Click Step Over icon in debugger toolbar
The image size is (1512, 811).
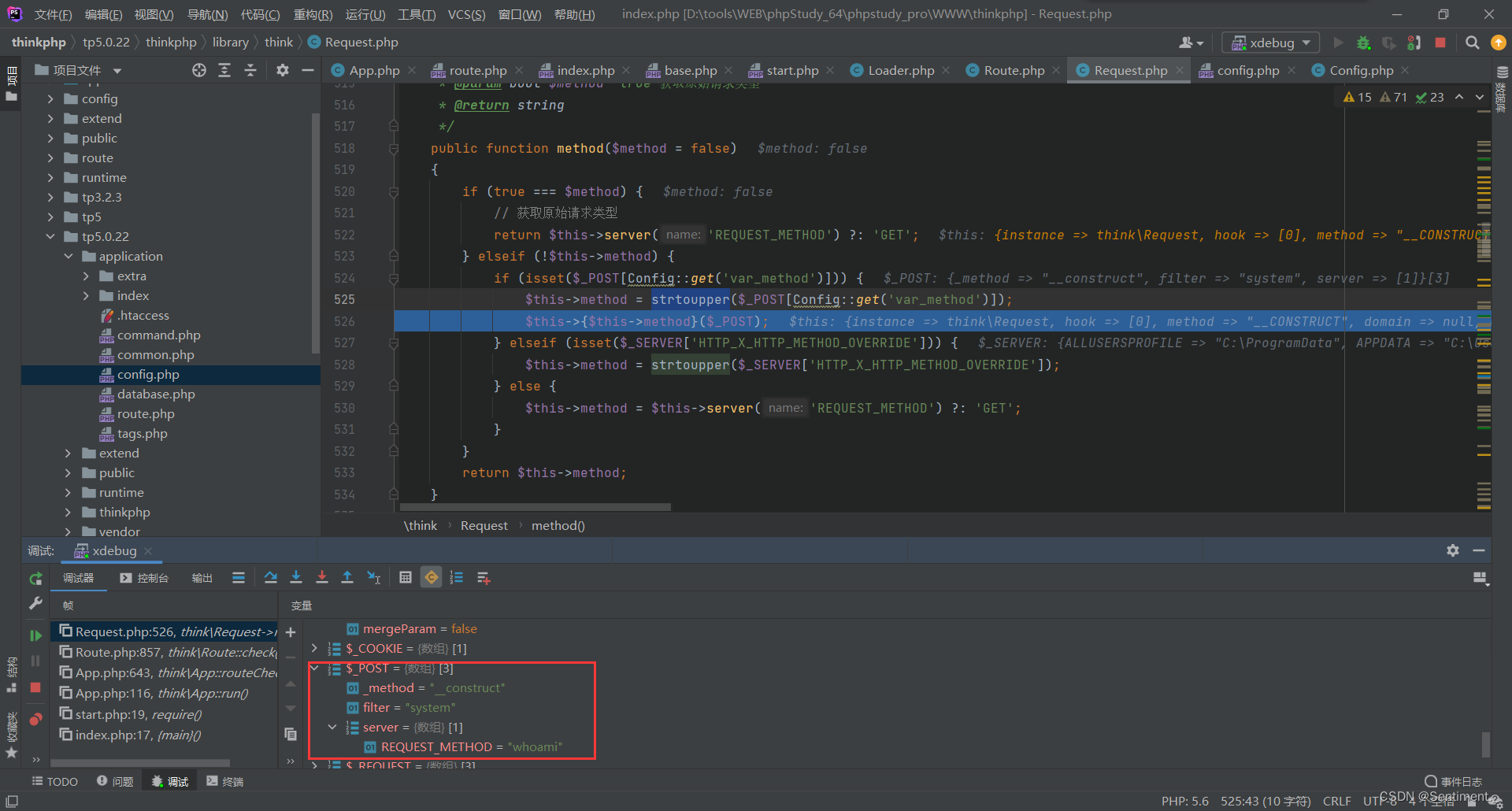pos(271,578)
